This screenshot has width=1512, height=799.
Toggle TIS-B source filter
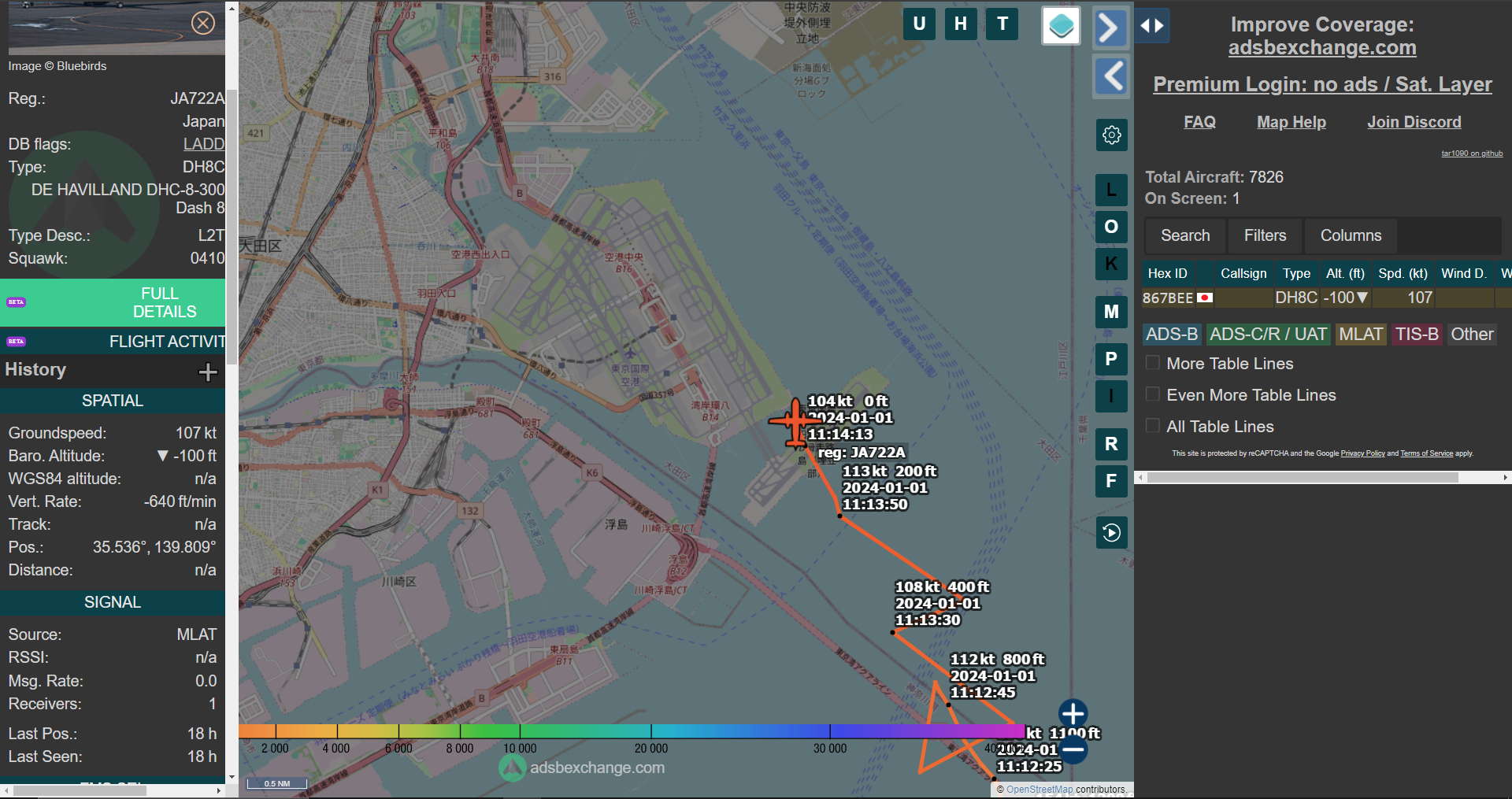(1417, 335)
